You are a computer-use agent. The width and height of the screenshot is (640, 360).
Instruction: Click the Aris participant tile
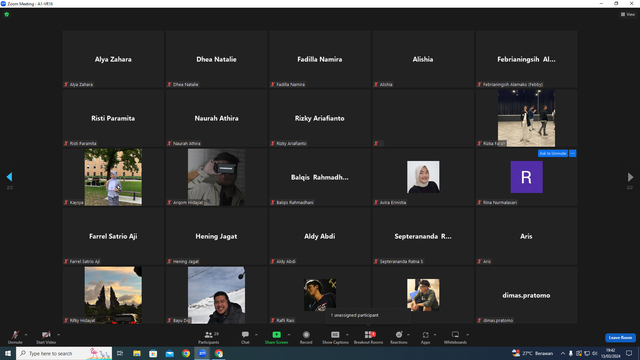click(526, 236)
